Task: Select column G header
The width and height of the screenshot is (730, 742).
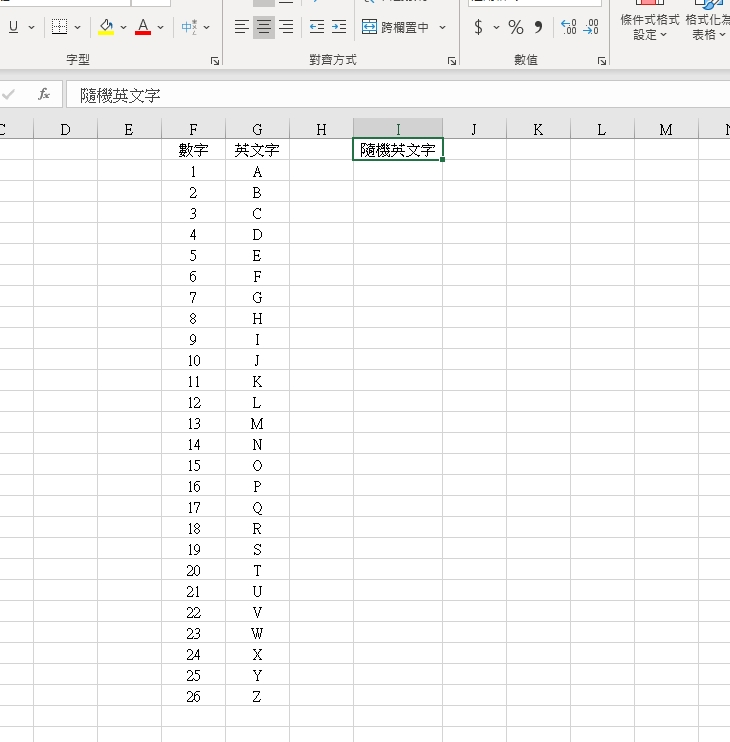Action: tap(257, 129)
